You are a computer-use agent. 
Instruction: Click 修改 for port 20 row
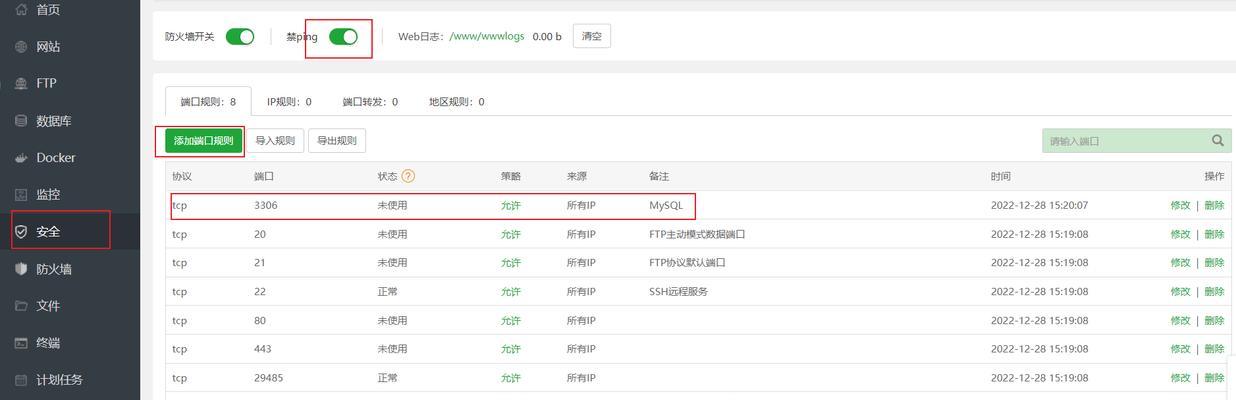pos(1181,235)
